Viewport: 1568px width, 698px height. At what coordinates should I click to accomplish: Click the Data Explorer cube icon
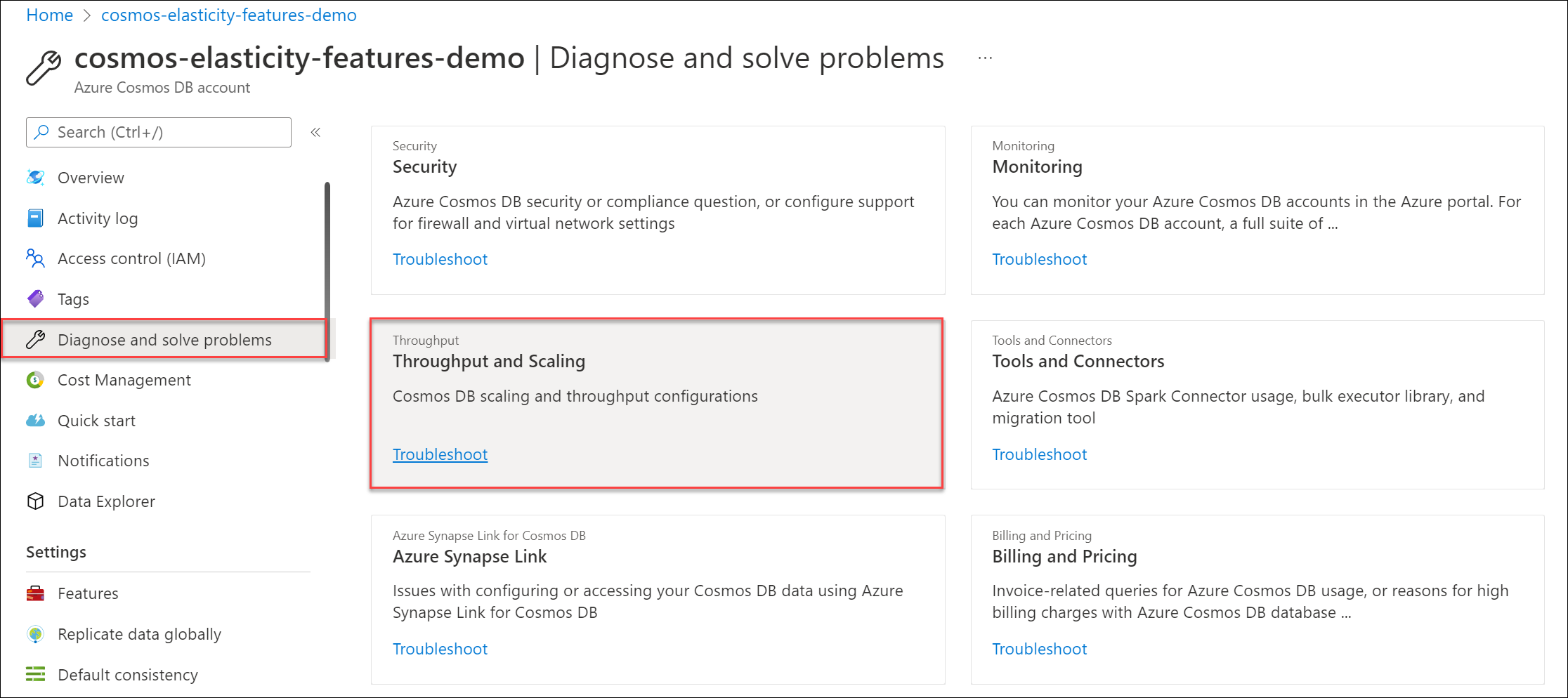point(35,501)
